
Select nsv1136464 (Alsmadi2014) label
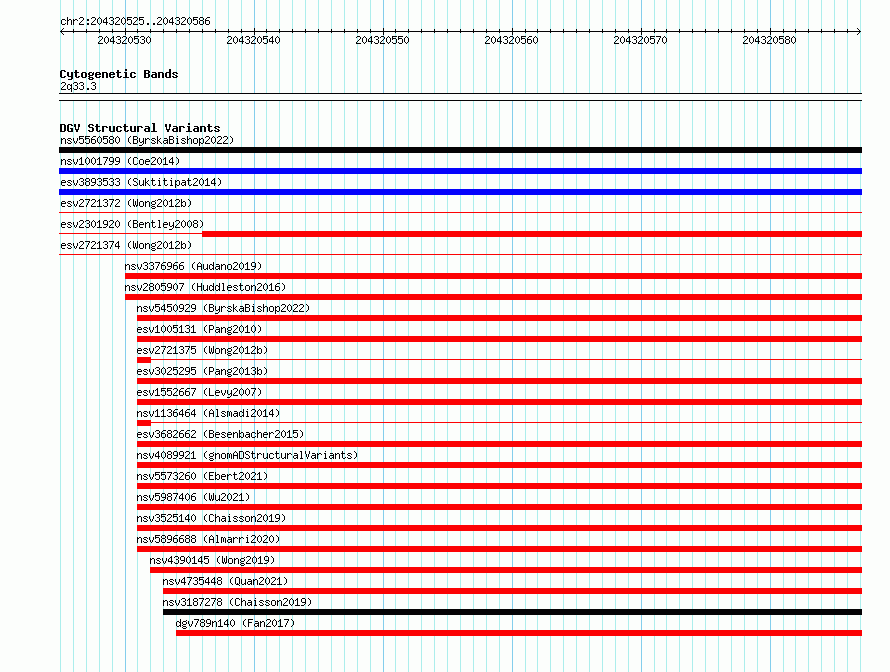(x=208, y=413)
